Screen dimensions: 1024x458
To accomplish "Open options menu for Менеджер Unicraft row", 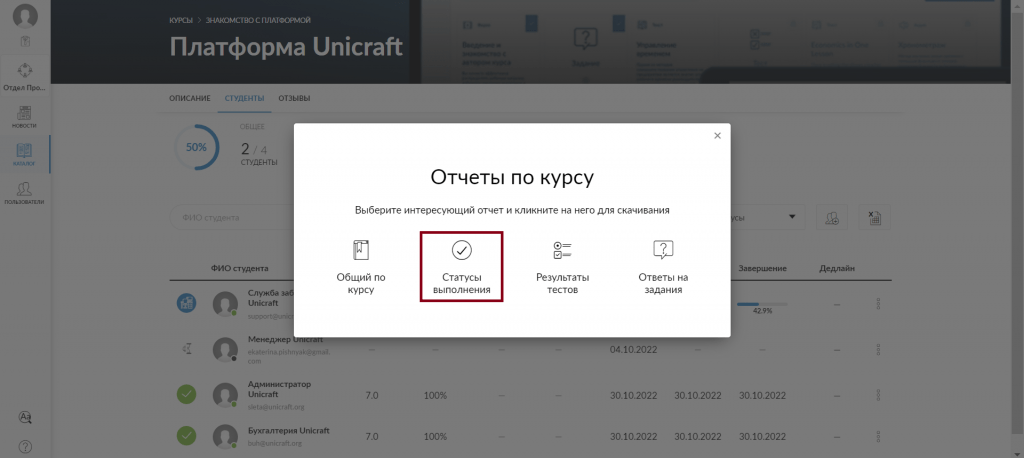I will 878,350.
